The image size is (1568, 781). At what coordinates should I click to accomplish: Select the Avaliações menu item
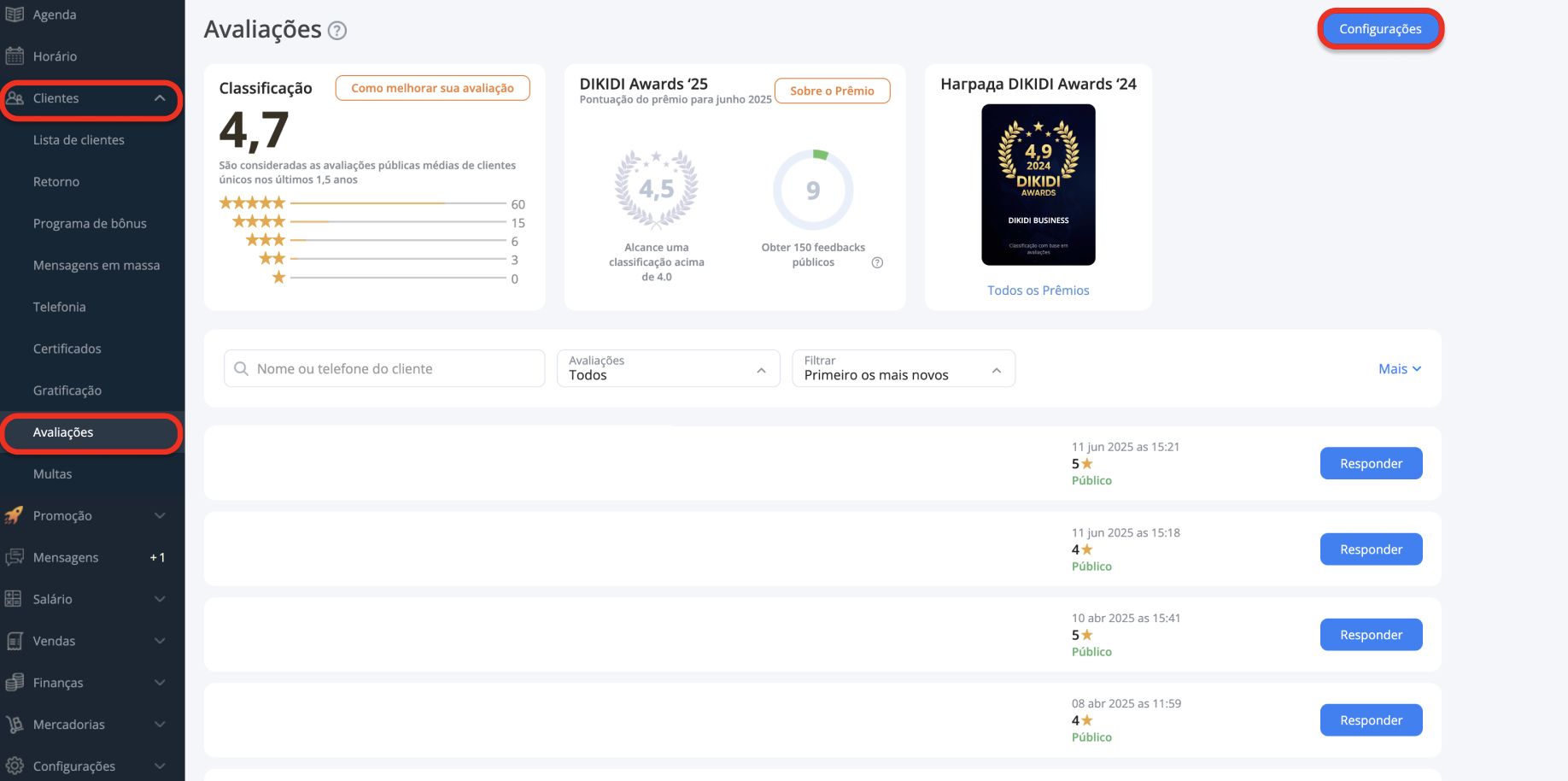pyautogui.click(x=92, y=432)
